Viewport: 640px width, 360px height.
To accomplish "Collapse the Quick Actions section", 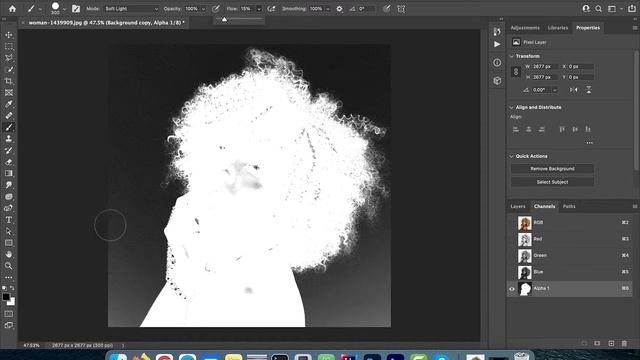I will click(511, 156).
